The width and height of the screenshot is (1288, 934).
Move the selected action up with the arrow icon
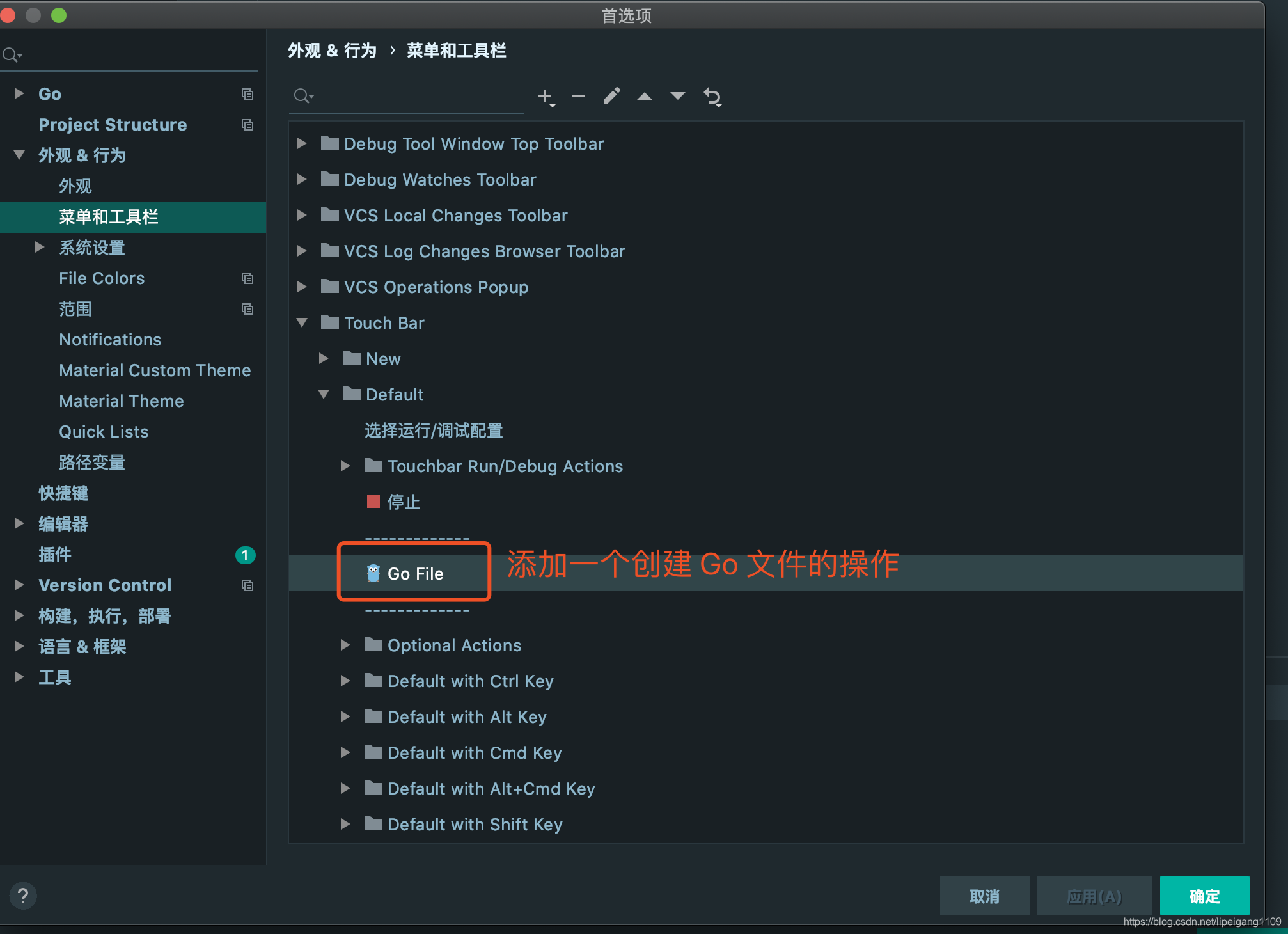[x=645, y=97]
